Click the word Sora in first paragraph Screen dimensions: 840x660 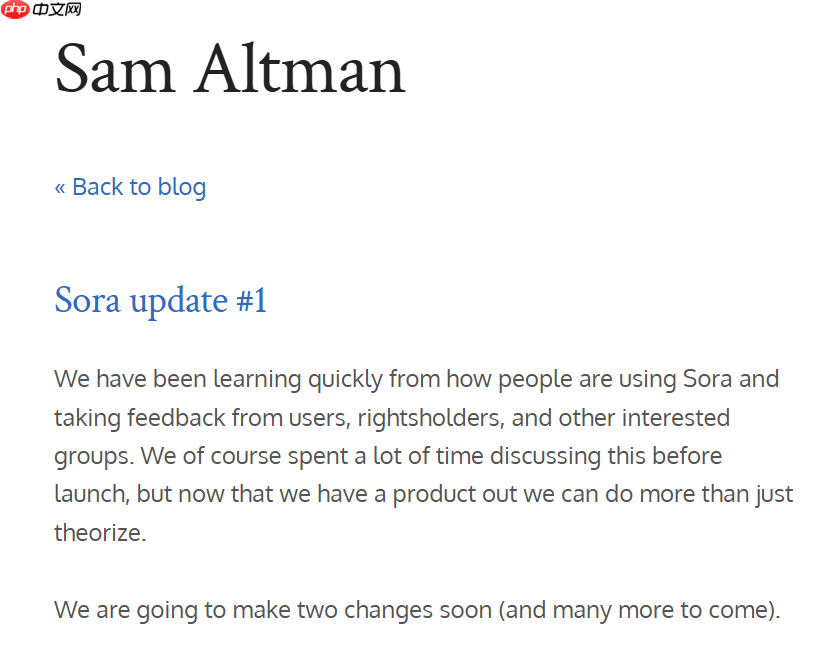[708, 380]
